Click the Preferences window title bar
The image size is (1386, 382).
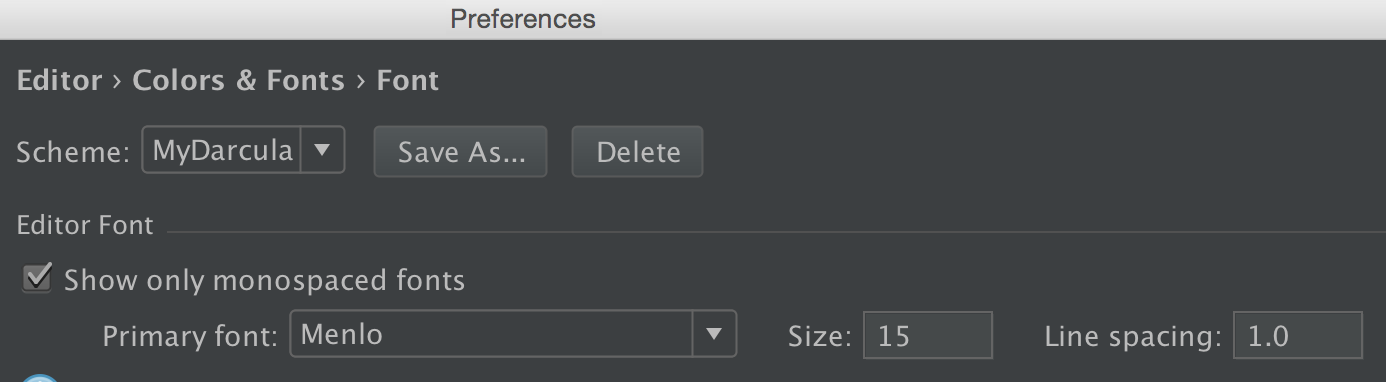pos(693,19)
